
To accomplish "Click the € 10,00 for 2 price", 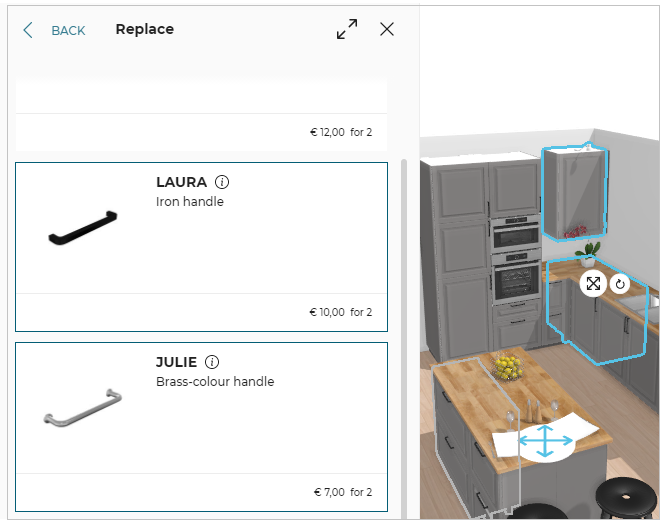I will point(340,312).
